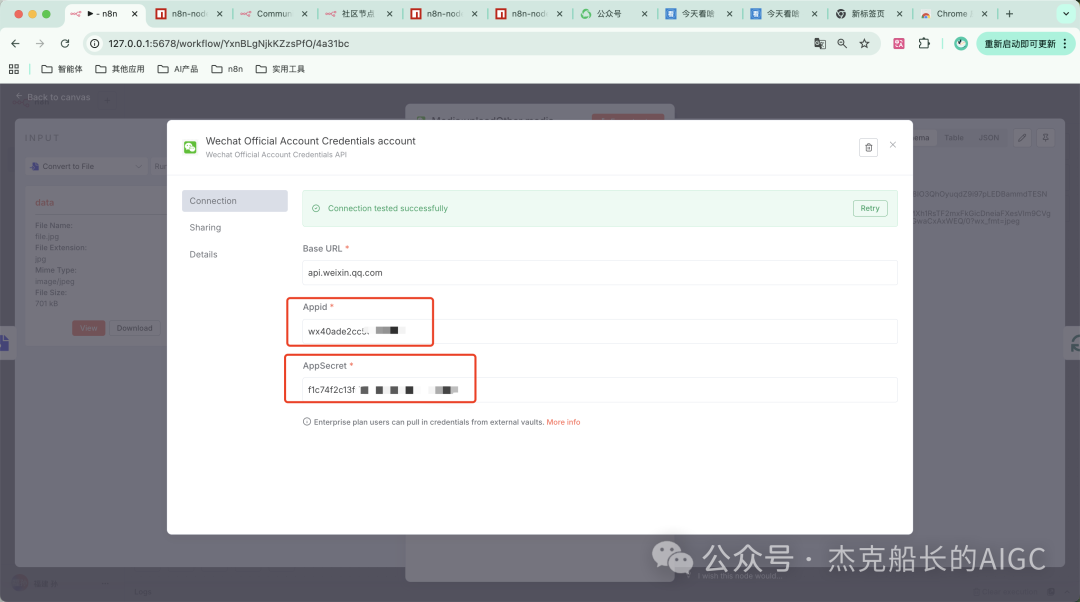Open the Sharing tab in the dialog

pyautogui.click(x=205, y=227)
